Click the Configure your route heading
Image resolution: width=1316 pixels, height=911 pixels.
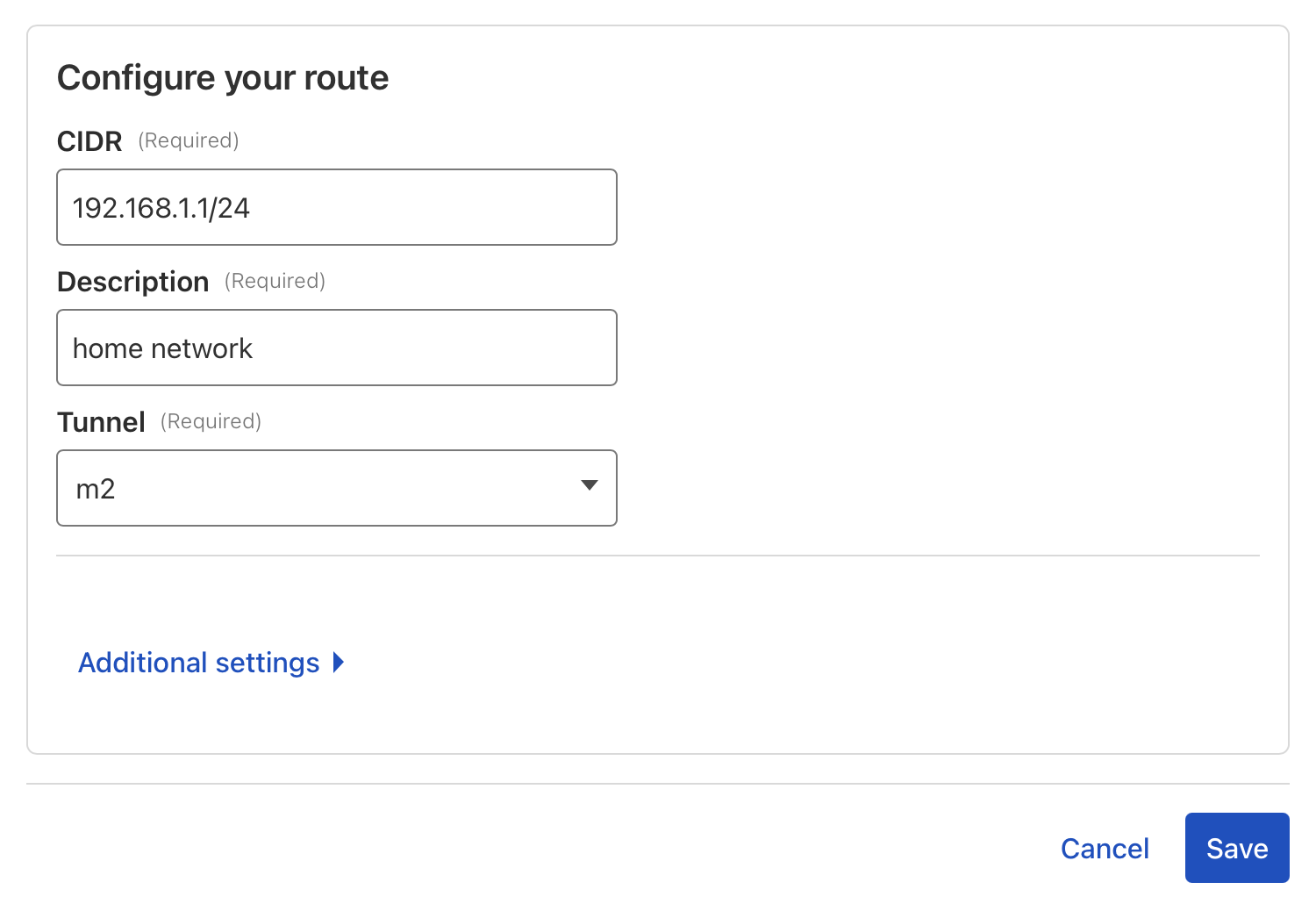pos(223,77)
